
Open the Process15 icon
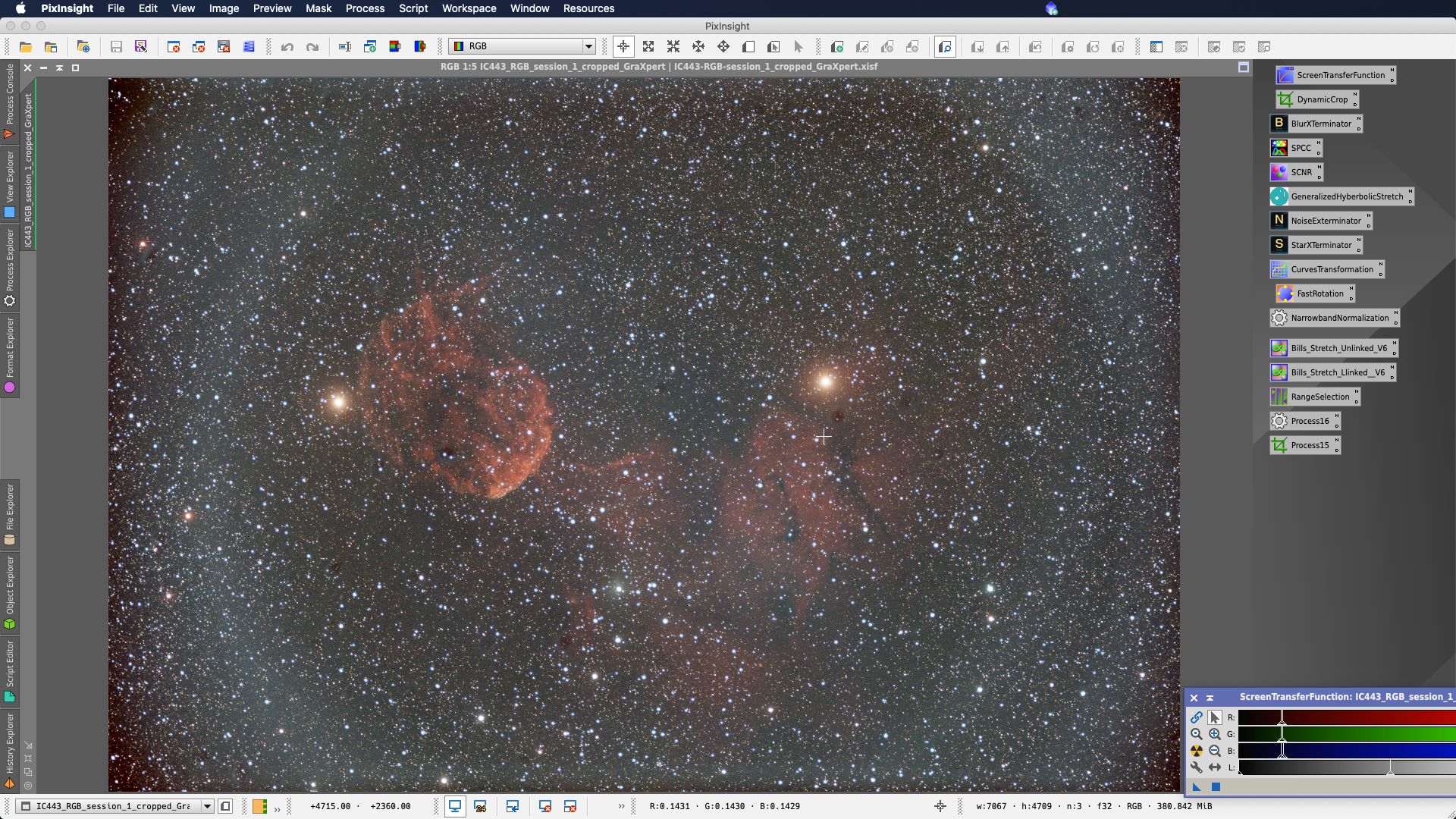[1304, 445]
